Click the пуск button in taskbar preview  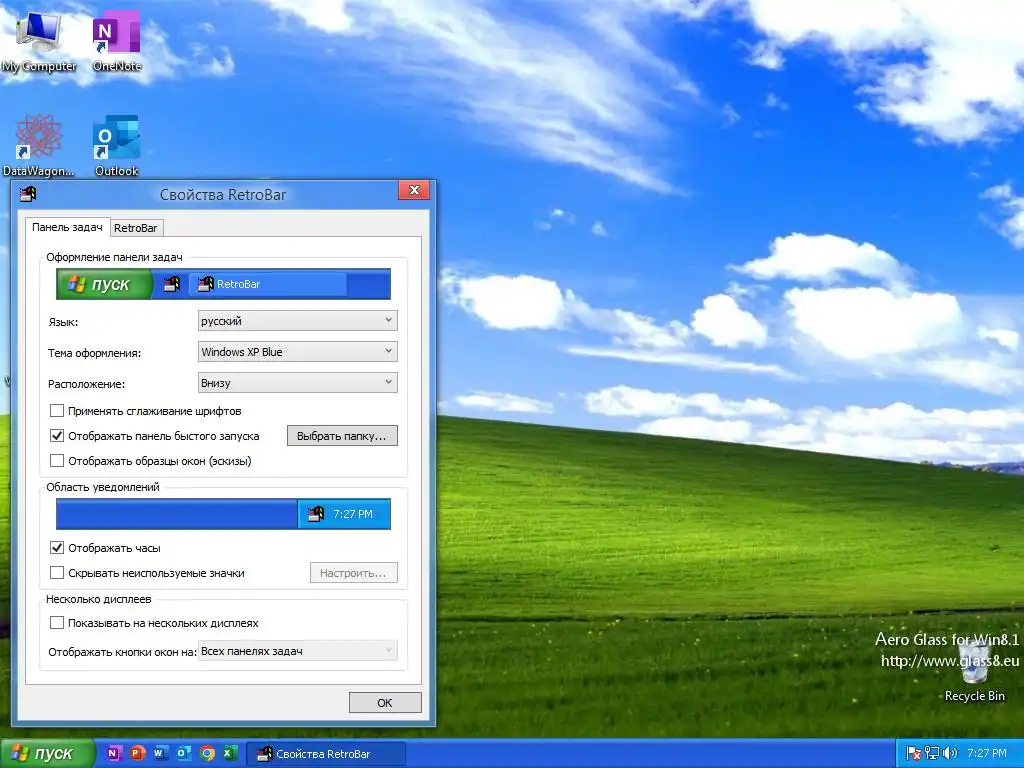(104, 284)
